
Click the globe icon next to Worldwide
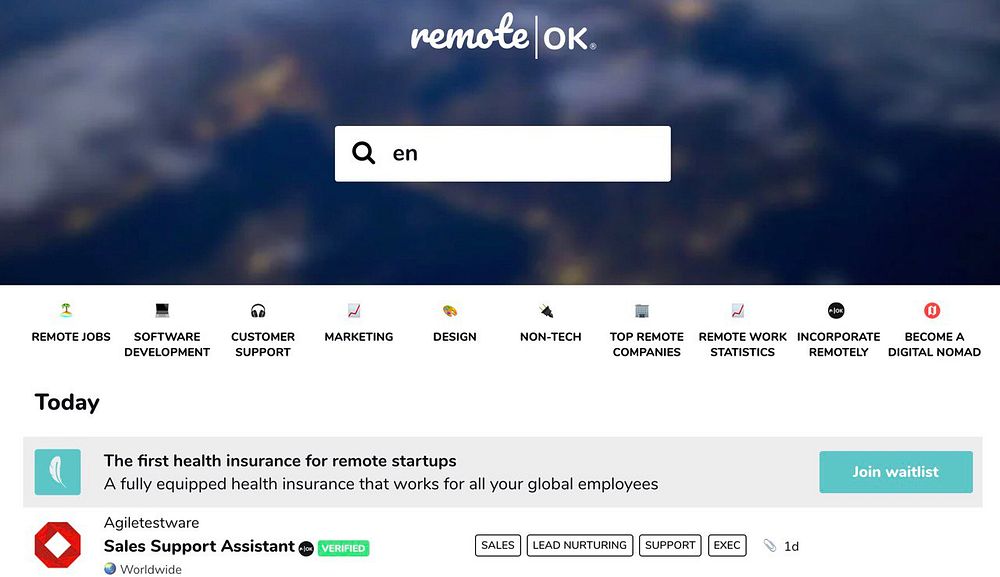(x=110, y=569)
